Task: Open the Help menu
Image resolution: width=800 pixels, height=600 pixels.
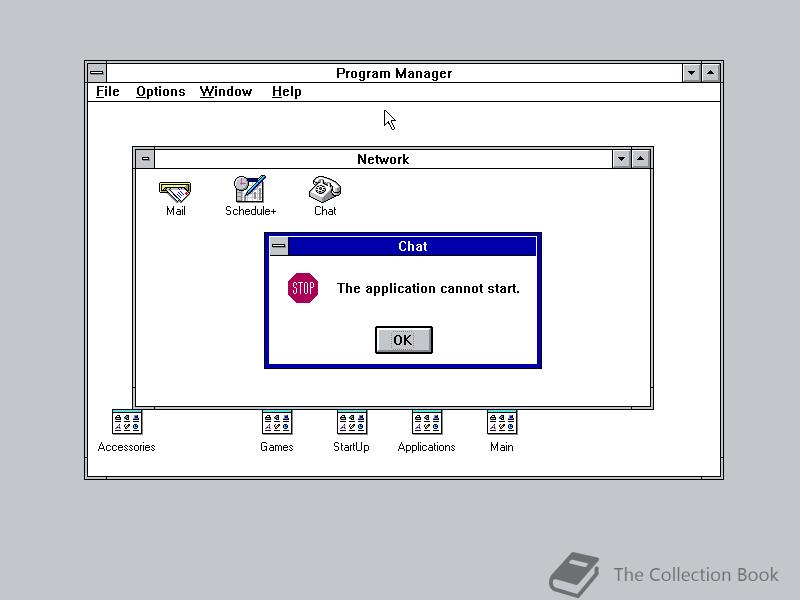Action: (x=287, y=91)
